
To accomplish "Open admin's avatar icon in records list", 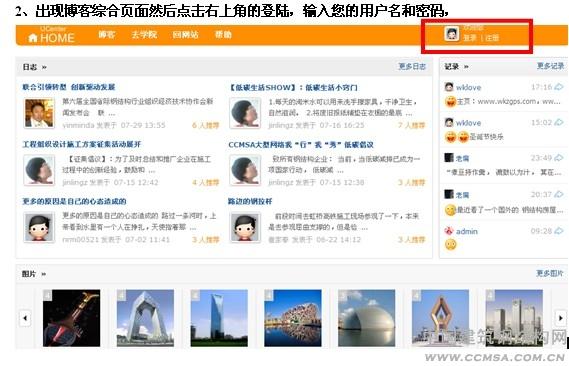I will 449,231.
